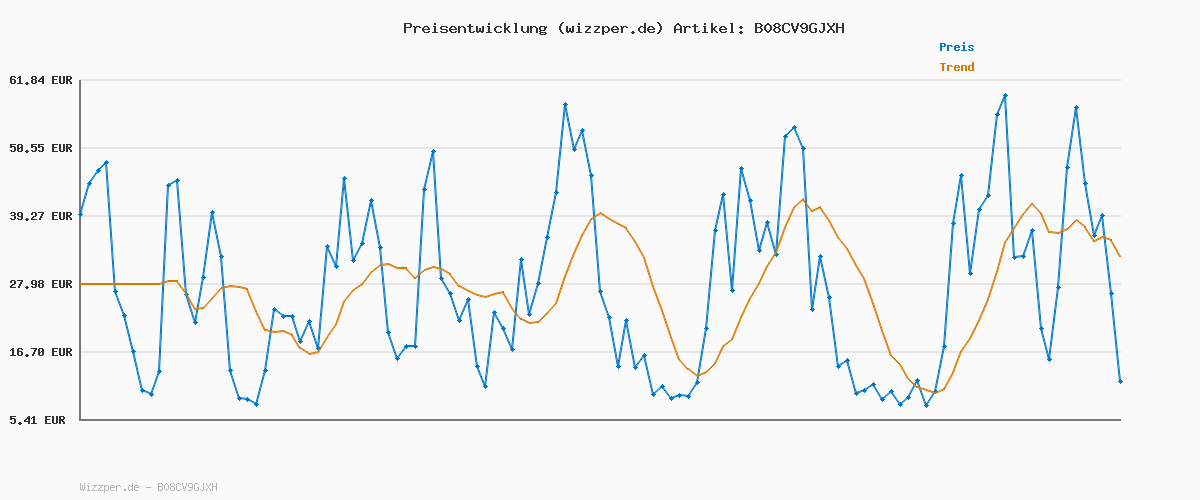This screenshot has width=1200, height=500.
Task: Click the top gridline at 61.84 EUR level
Action: coord(600,80)
